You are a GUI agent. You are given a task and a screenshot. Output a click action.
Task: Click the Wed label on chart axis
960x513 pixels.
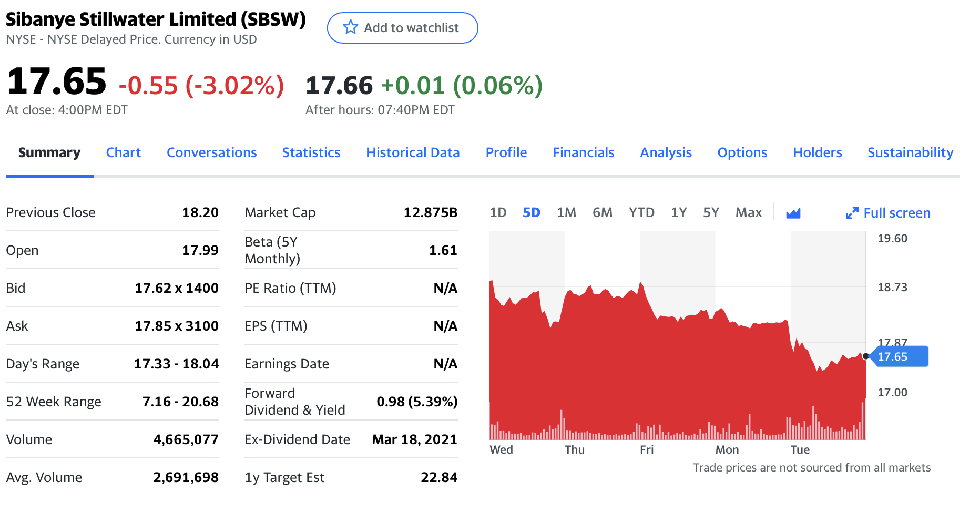(x=501, y=450)
